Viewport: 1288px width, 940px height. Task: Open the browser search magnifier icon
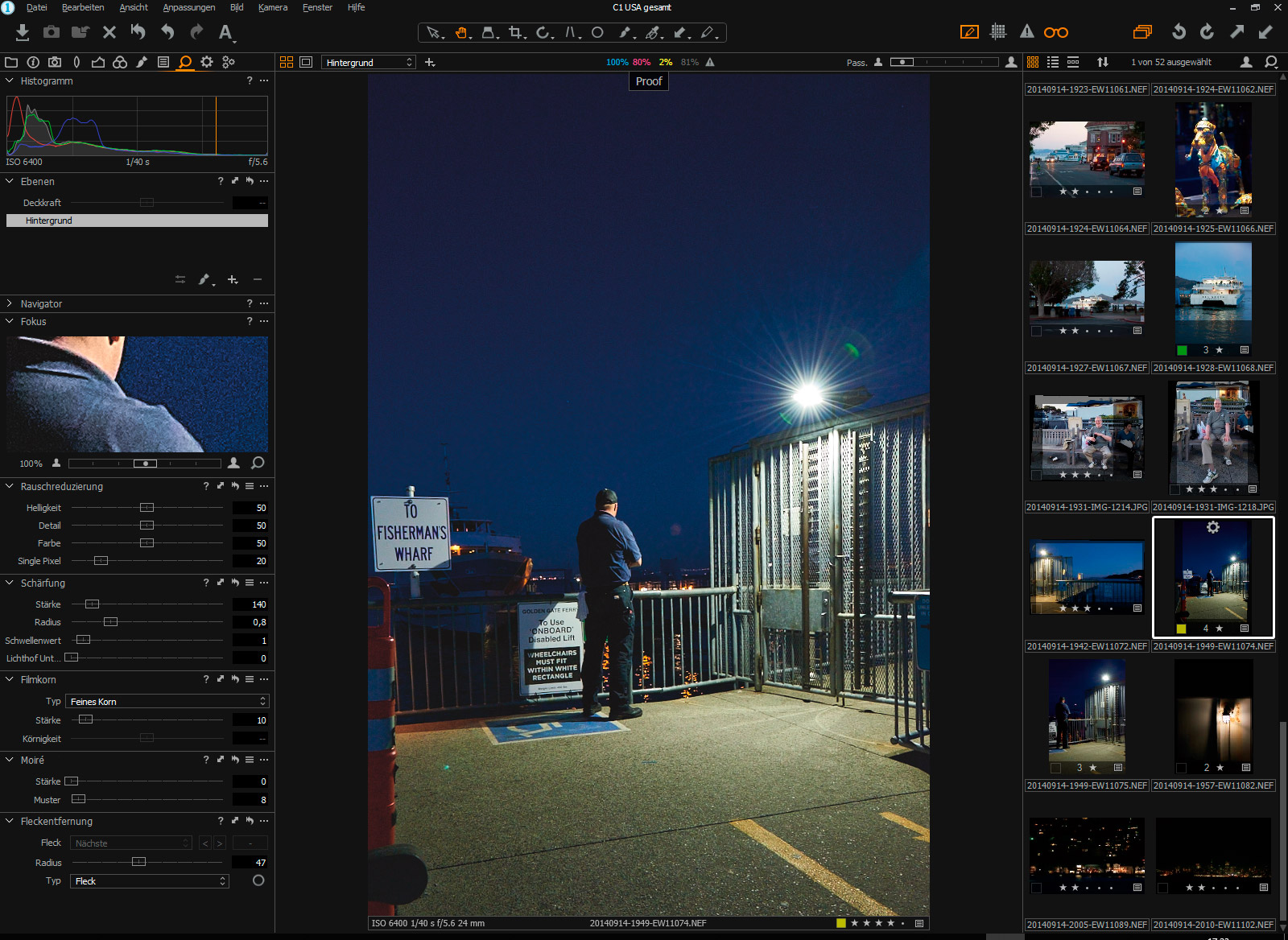(1271, 62)
